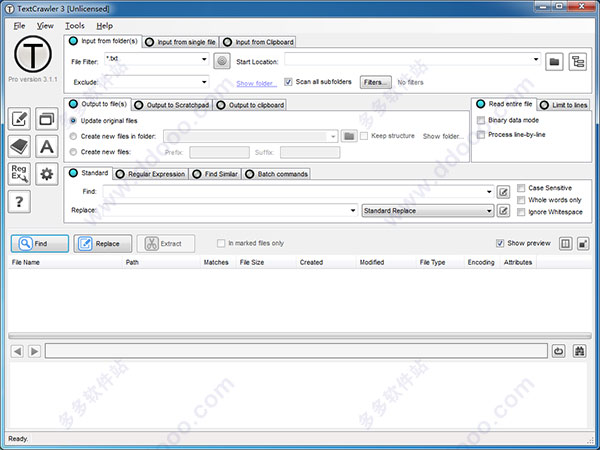The height and width of the screenshot is (450, 600).
Task: Toggle Process line-by-line checkbox
Action: 481,135
